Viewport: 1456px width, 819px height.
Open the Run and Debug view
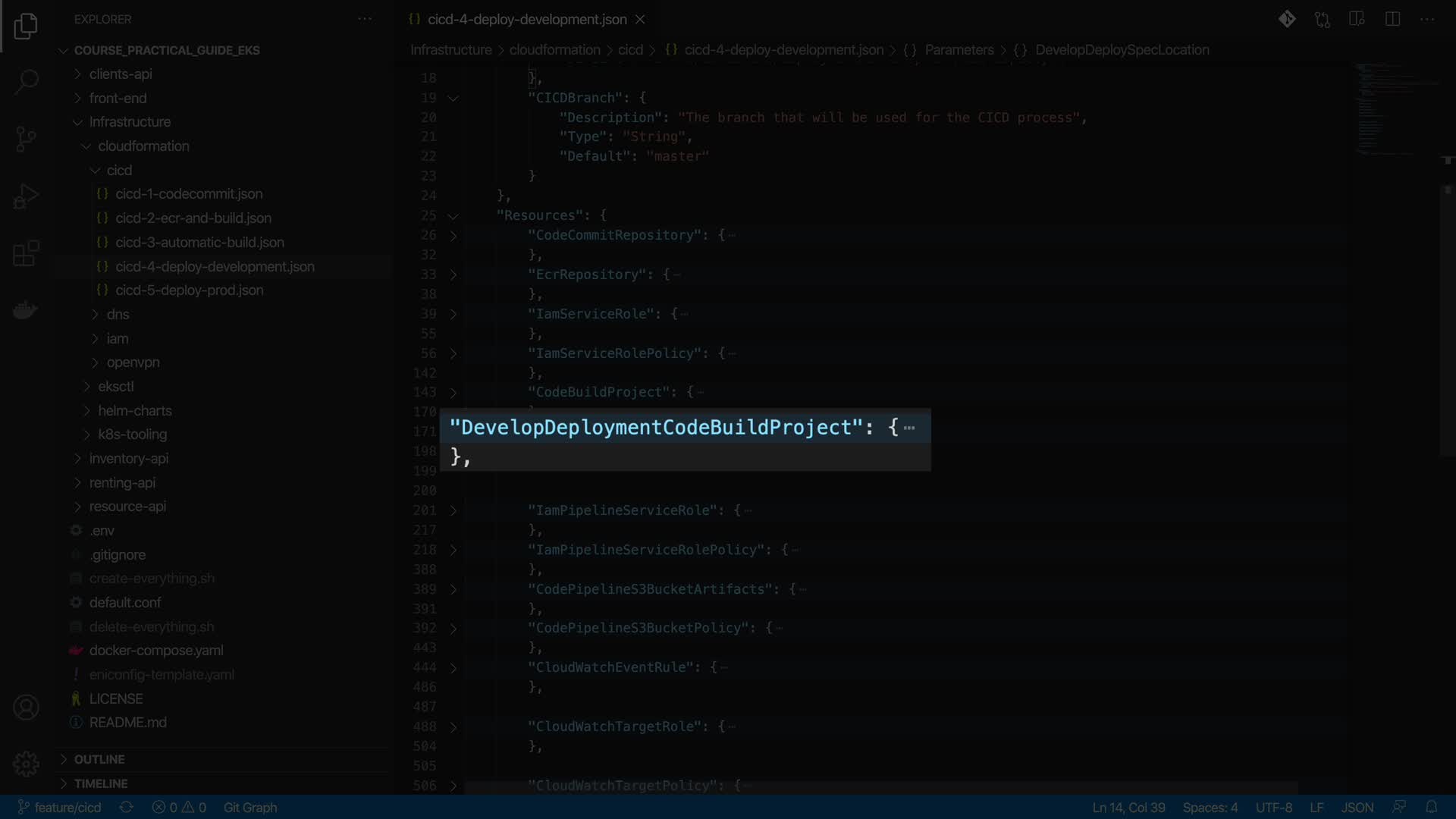point(26,196)
